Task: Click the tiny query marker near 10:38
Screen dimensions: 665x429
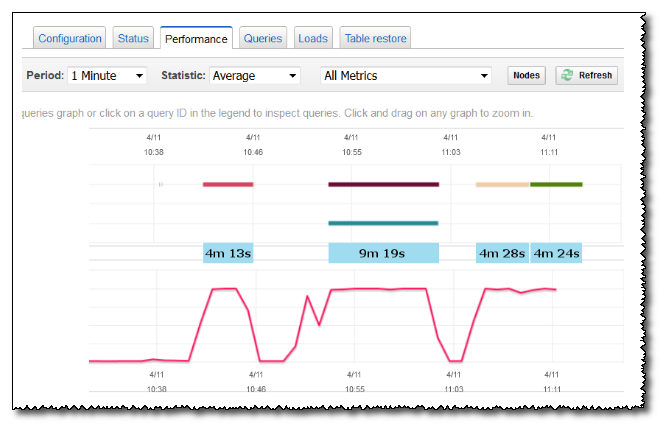Action: click(161, 184)
